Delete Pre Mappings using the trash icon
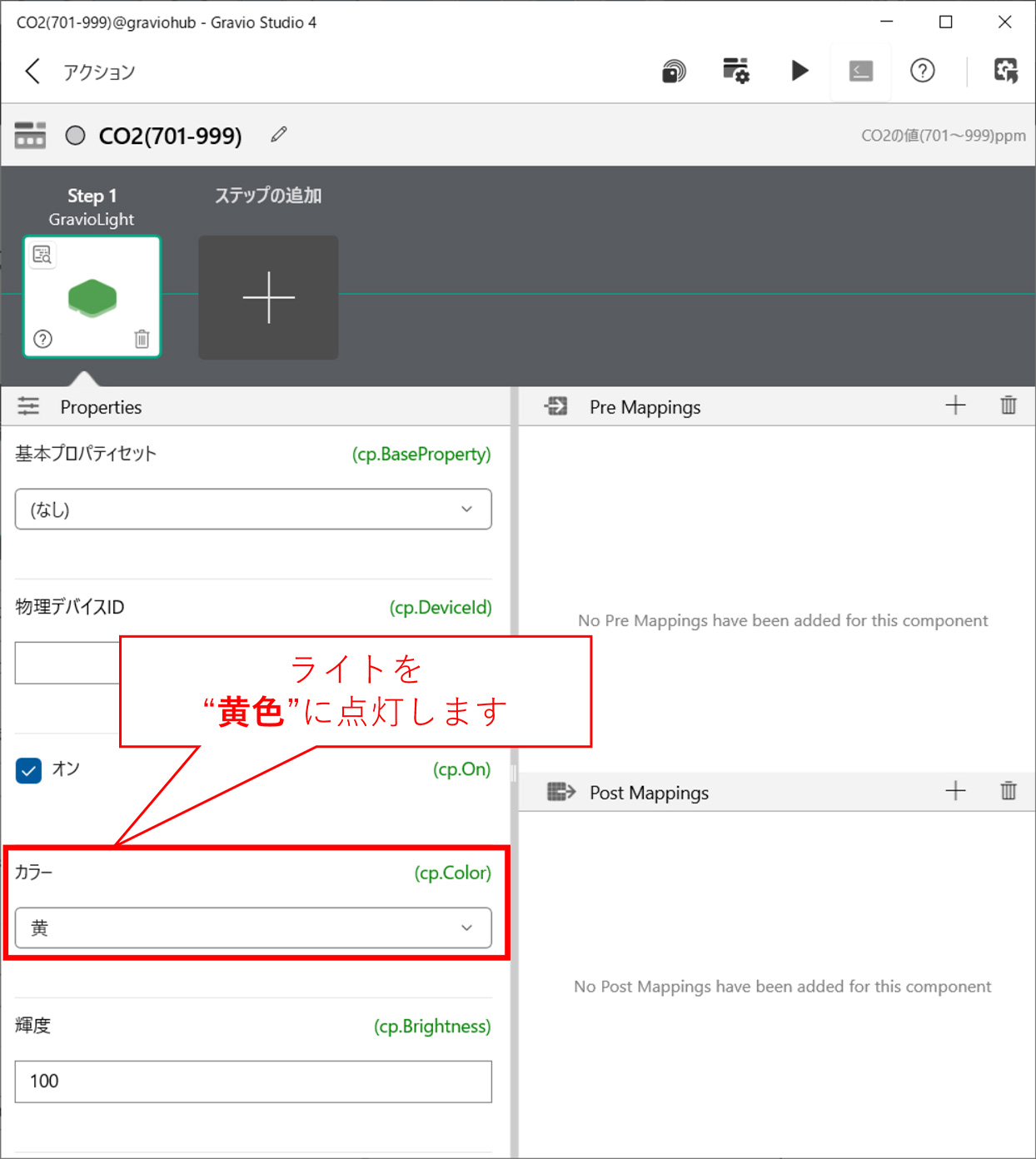This screenshot has height=1159, width=1036. (x=1009, y=405)
